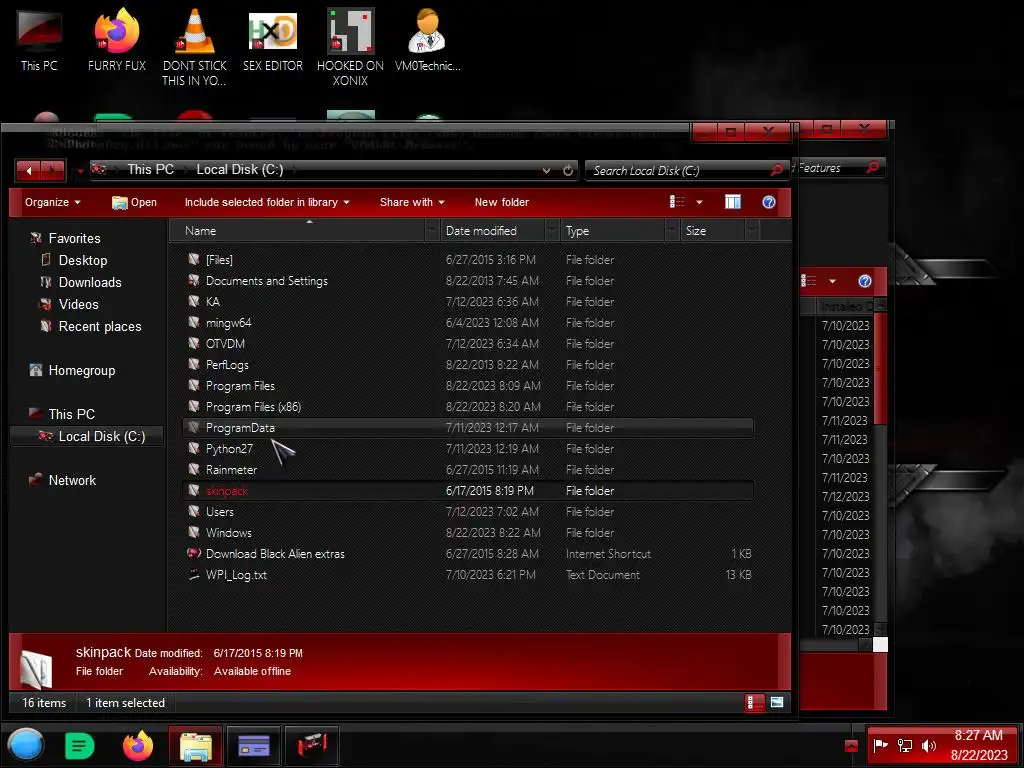Launch Firefox from the taskbar
This screenshot has width=1024, height=768.
pos(138,746)
